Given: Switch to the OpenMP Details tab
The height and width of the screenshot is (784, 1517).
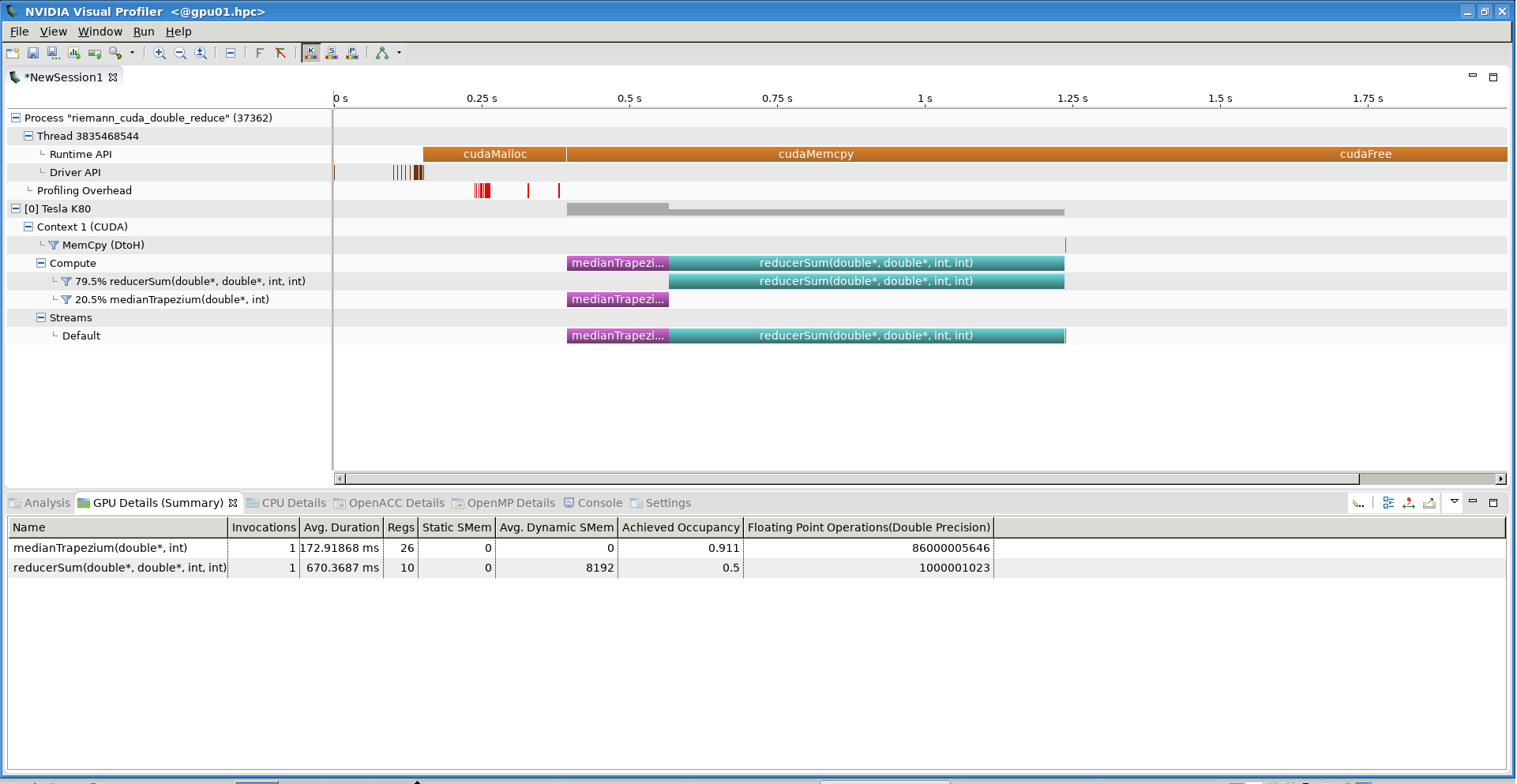Looking at the screenshot, I should click(x=503, y=503).
